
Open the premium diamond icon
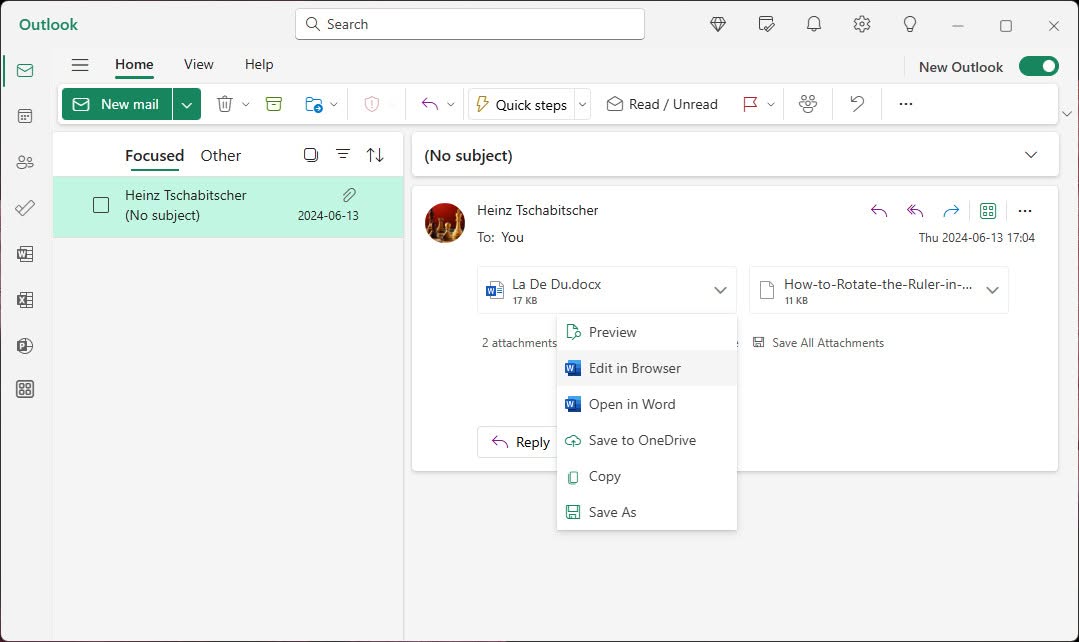pyautogui.click(x=718, y=25)
